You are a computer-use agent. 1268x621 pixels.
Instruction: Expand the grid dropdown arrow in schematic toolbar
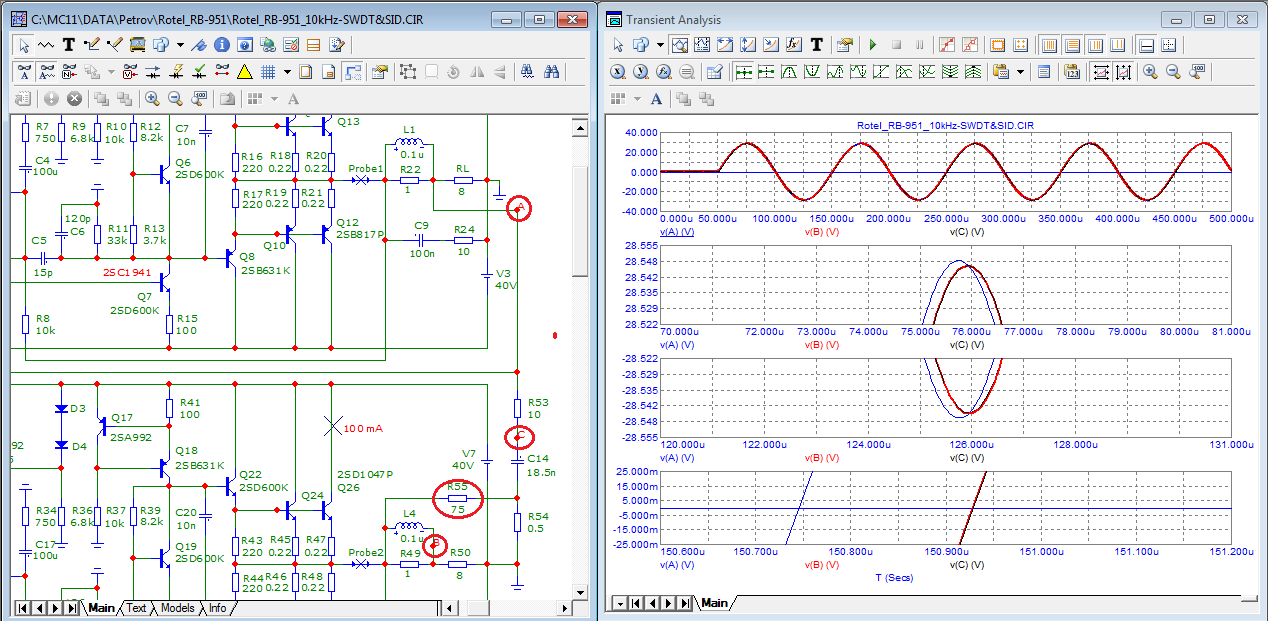click(287, 71)
